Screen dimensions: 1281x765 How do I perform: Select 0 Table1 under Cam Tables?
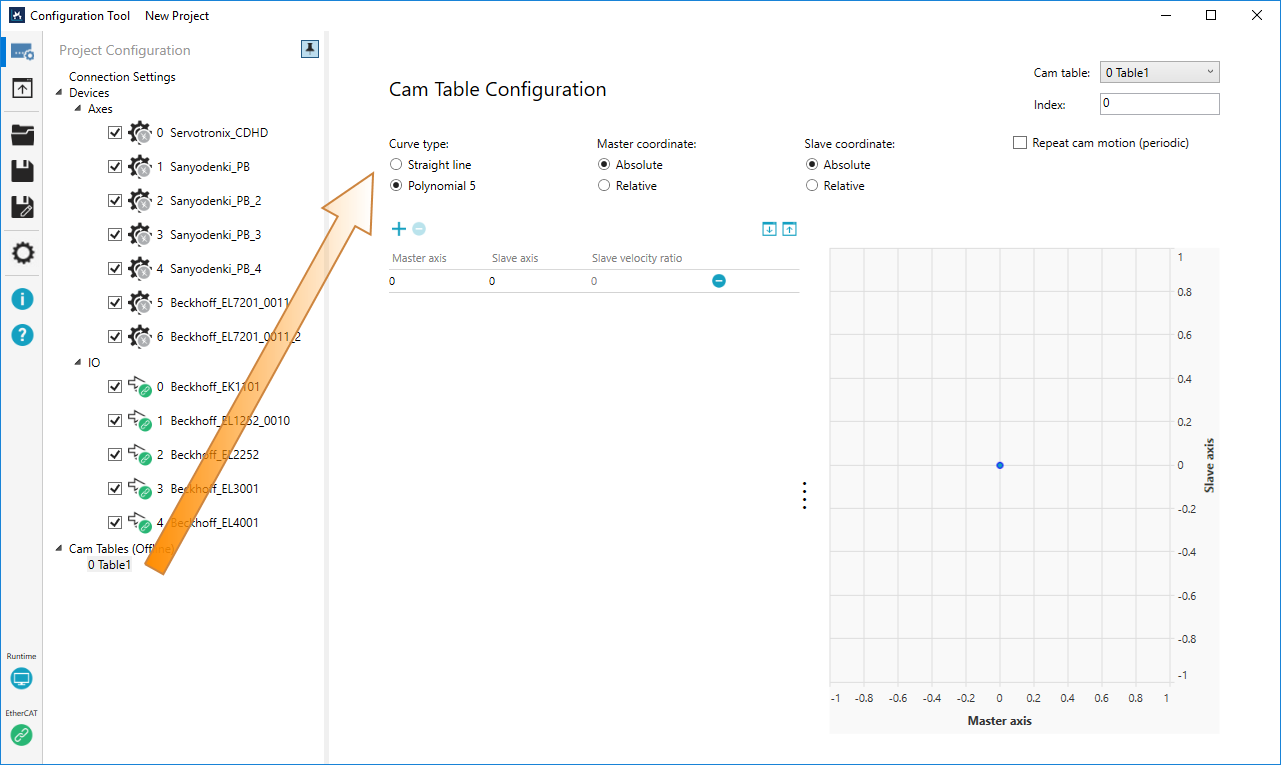click(x=109, y=565)
